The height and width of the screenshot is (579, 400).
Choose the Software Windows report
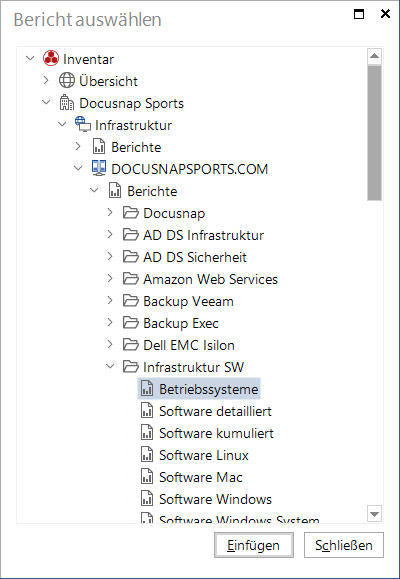(215, 499)
